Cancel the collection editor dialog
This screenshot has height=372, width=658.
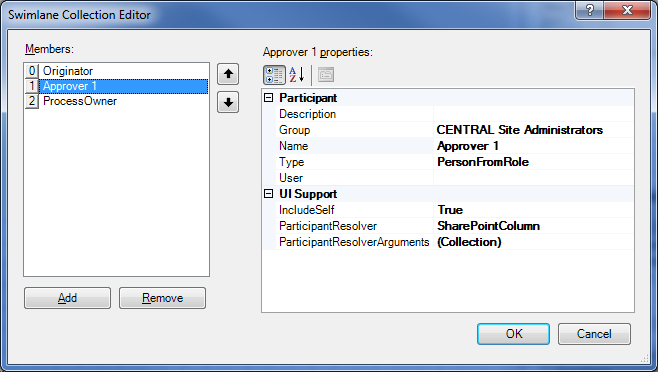point(594,334)
